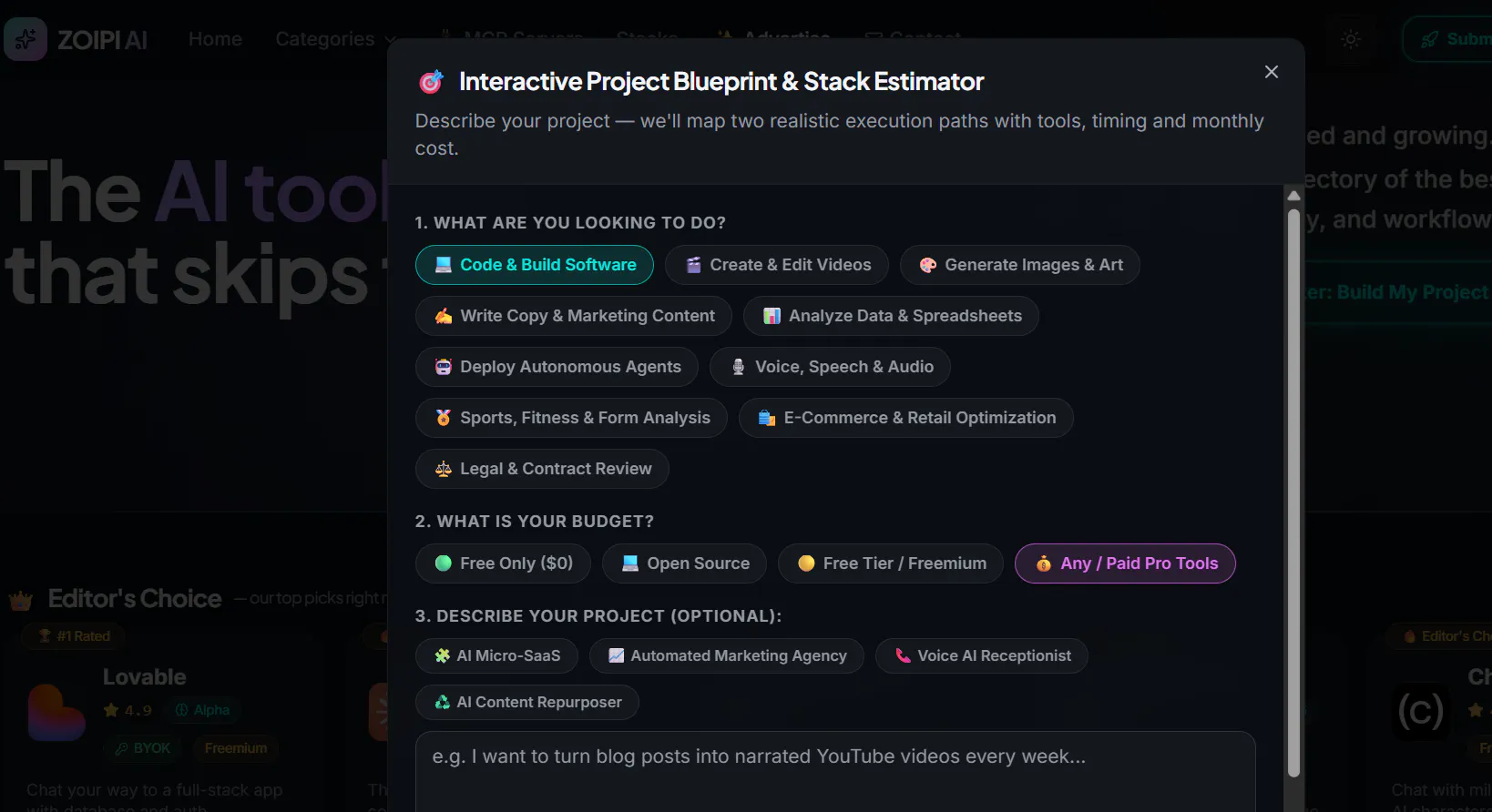This screenshot has height=812, width=1492.
Task: Click the writing hand icon in Write Copy
Action: click(x=444, y=316)
